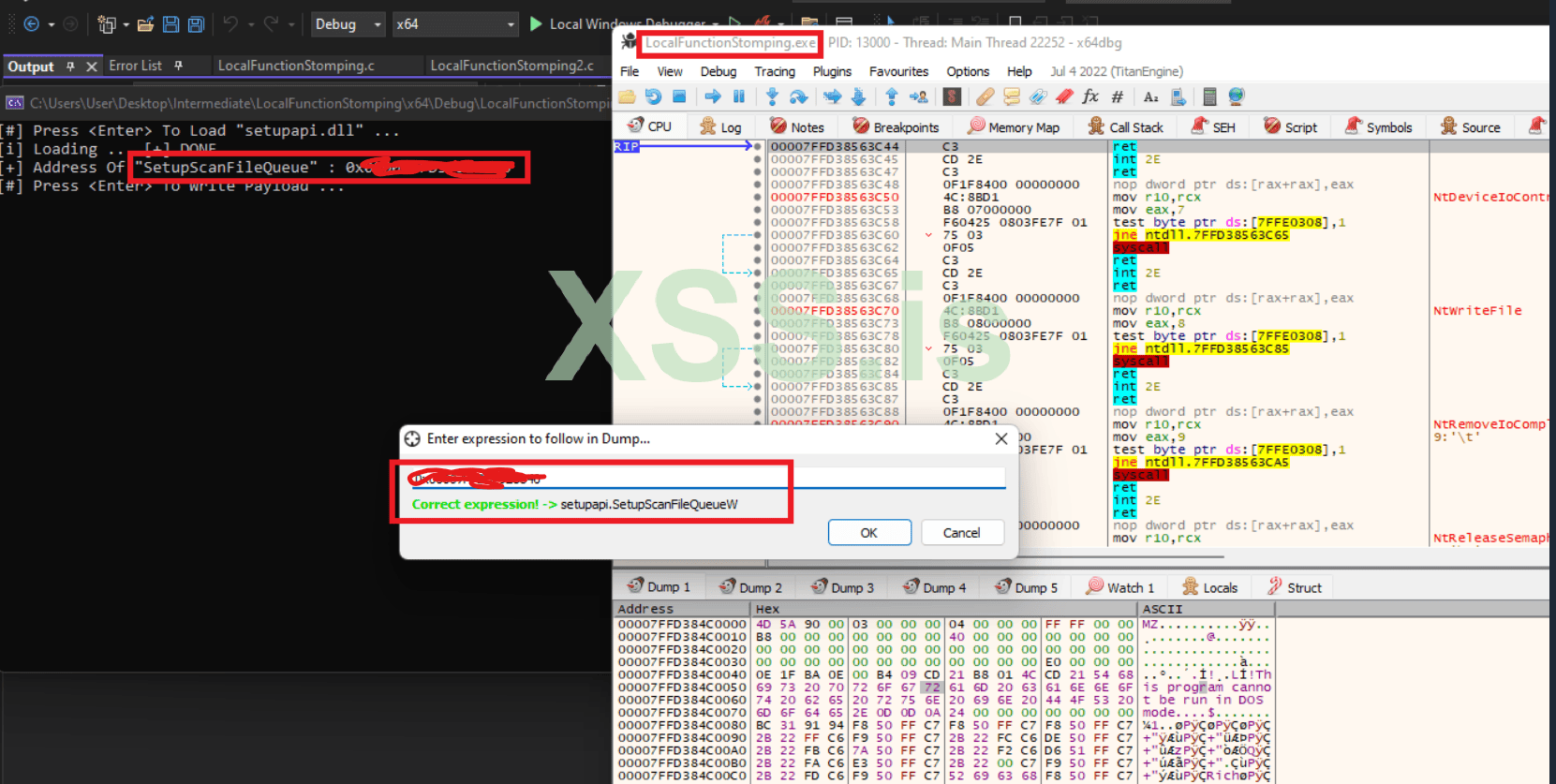Open the LocalFunctionStomping2.c editor tab
This screenshot has height=784, width=1556.
[x=511, y=66]
